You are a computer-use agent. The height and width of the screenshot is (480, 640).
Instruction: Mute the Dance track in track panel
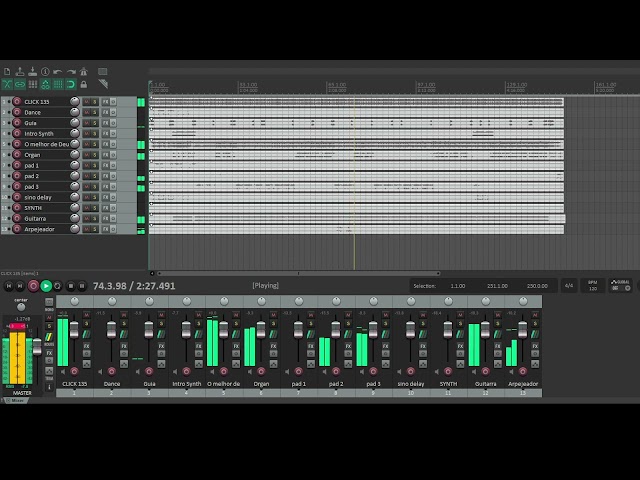(x=86, y=112)
